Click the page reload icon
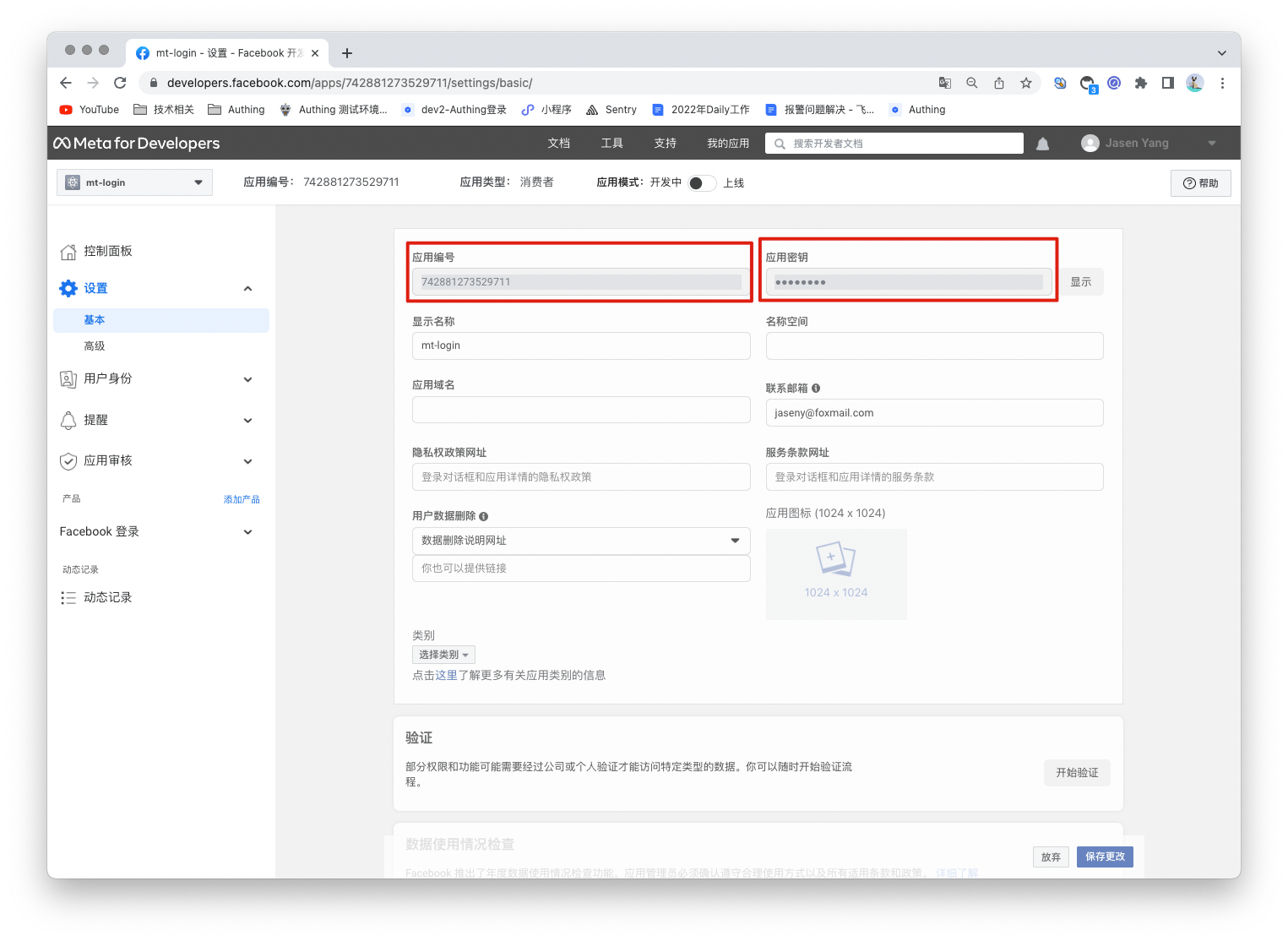 click(x=120, y=83)
